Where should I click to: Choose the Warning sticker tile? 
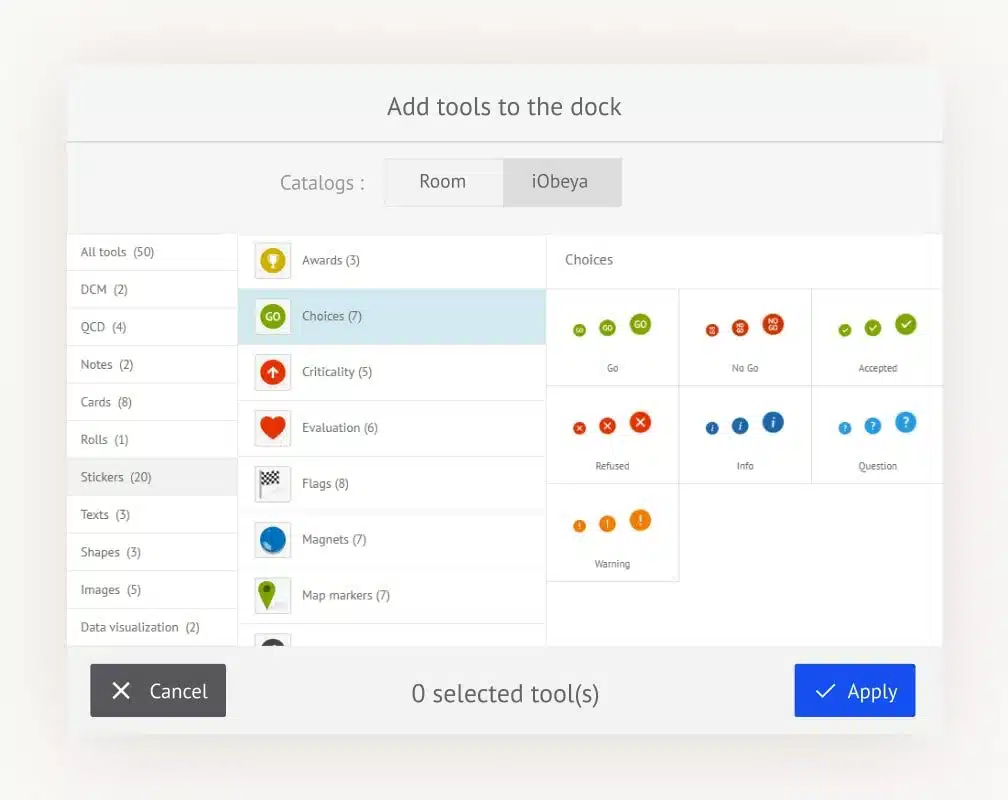click(612, 533)
